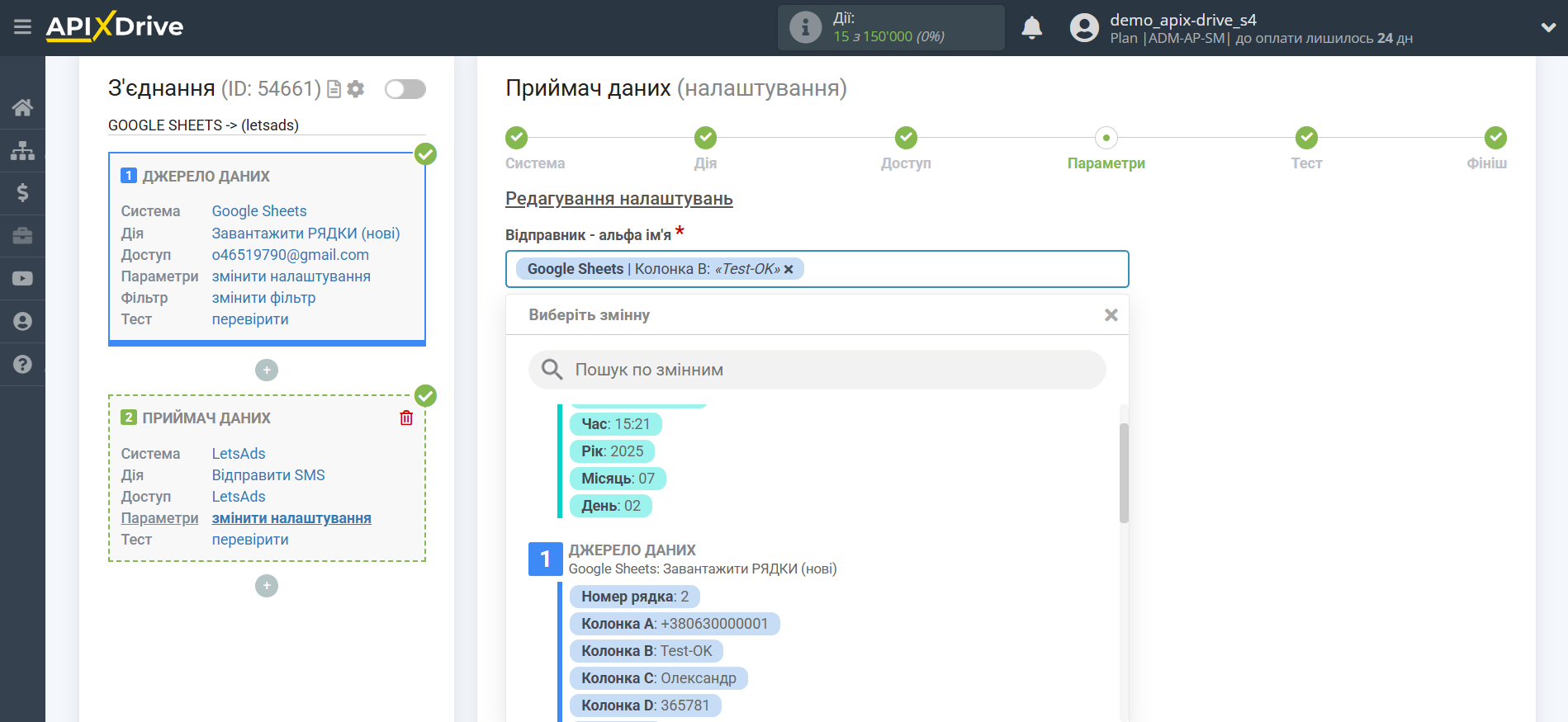Screen dimensions: 1568x722
Task: Open Відправити SMS action link
Action: (268, 475)
